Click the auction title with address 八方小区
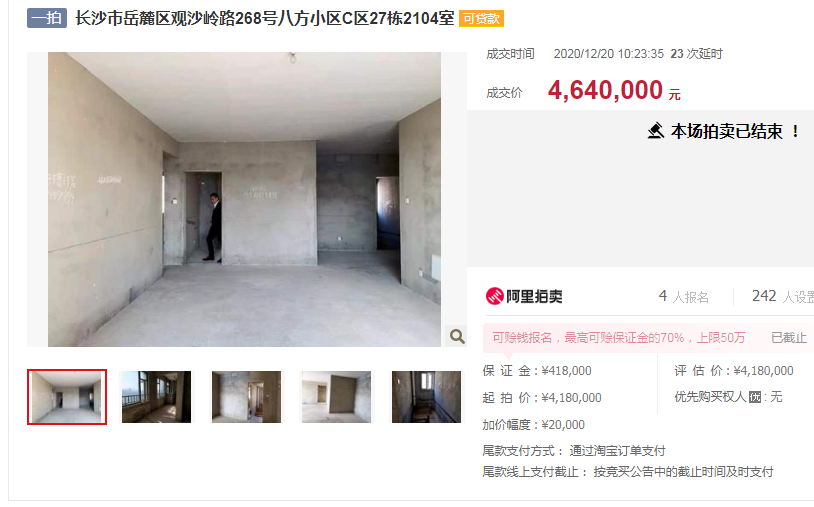The width and height of the screenshot is (814, 507). click(265, 19)
